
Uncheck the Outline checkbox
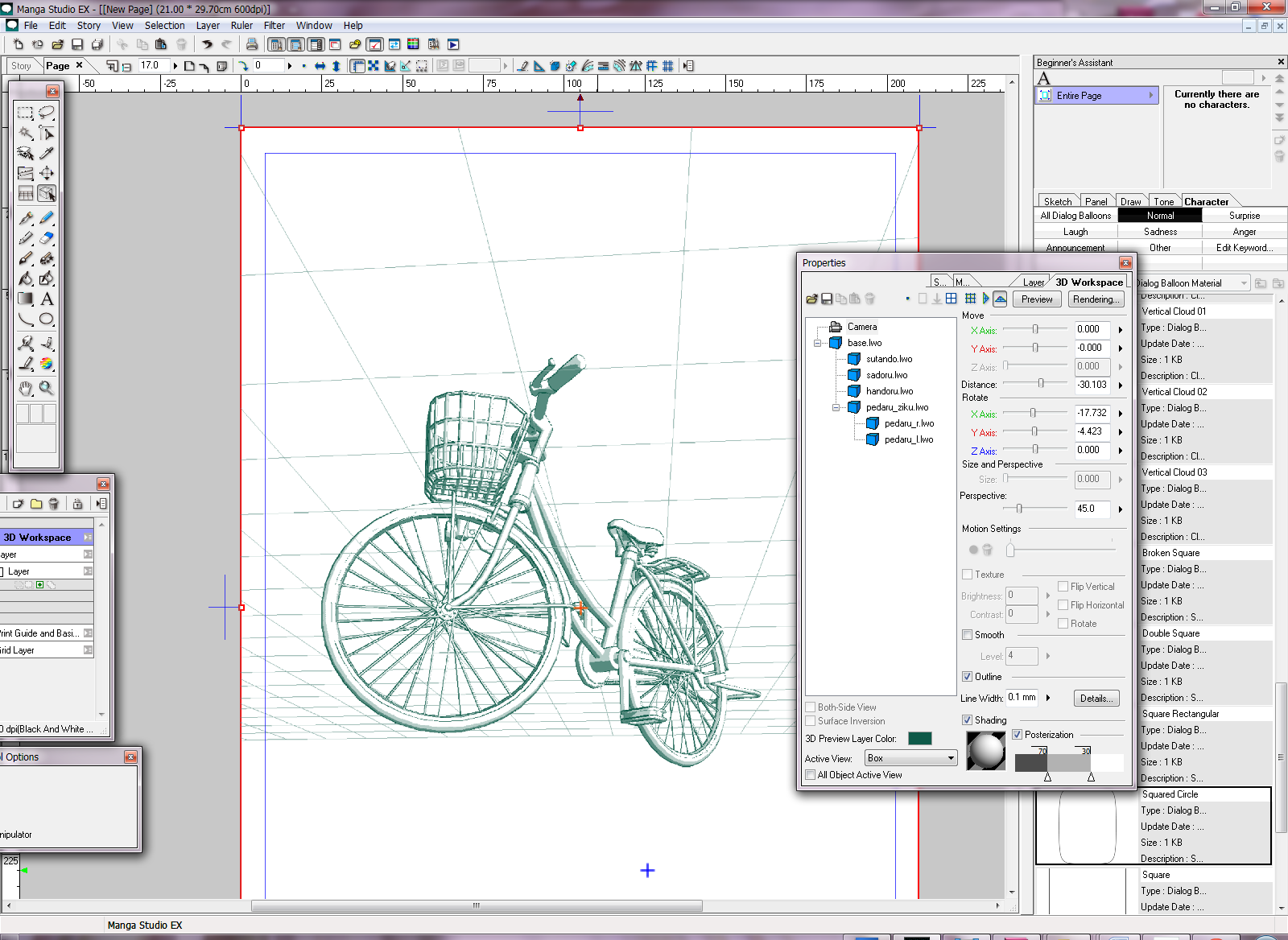pyautogui.click(x=968, y=677)
